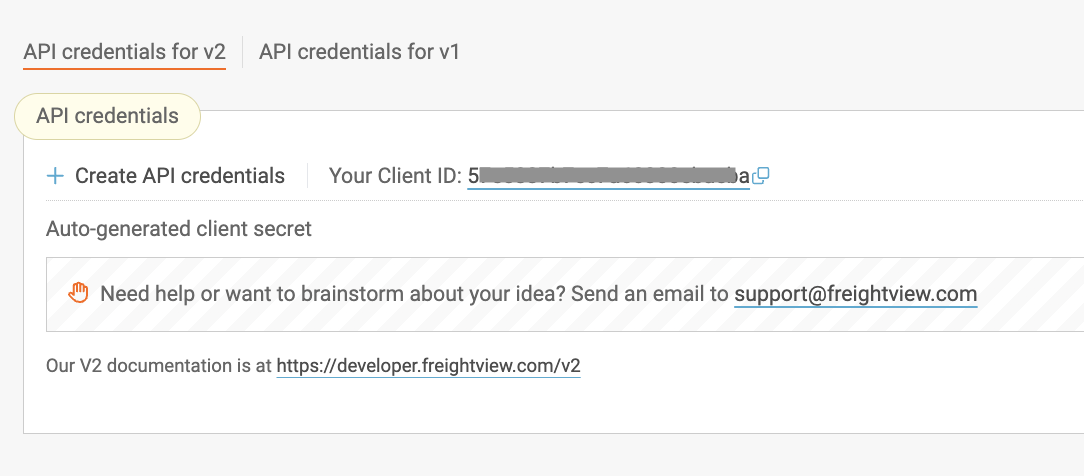This screenshot has width=1084, height=476.
Task: Click the grey redaction bar over the Client ID
Action: coord(608,175)
